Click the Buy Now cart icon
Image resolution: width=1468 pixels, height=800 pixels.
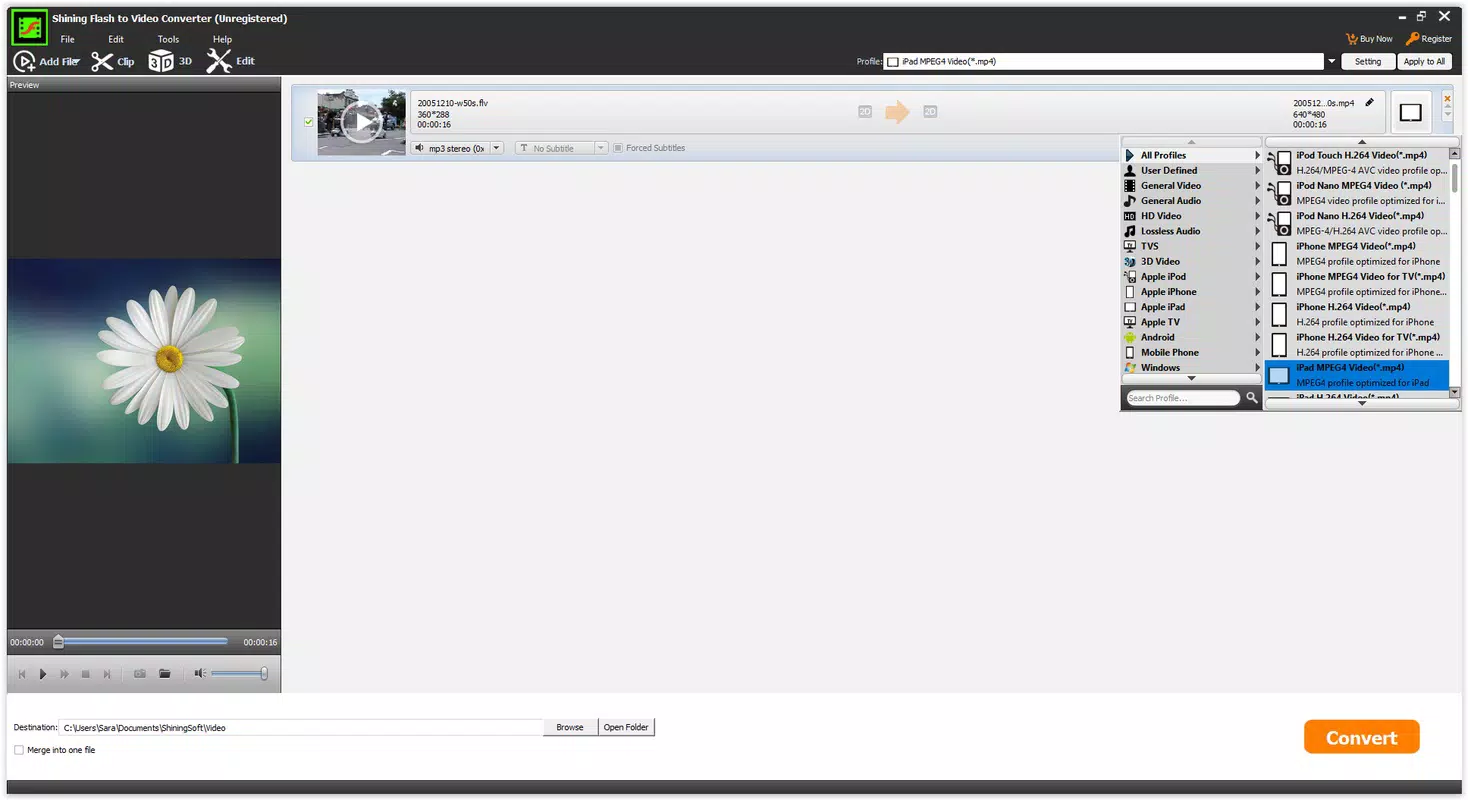(x=1352, y=39)
